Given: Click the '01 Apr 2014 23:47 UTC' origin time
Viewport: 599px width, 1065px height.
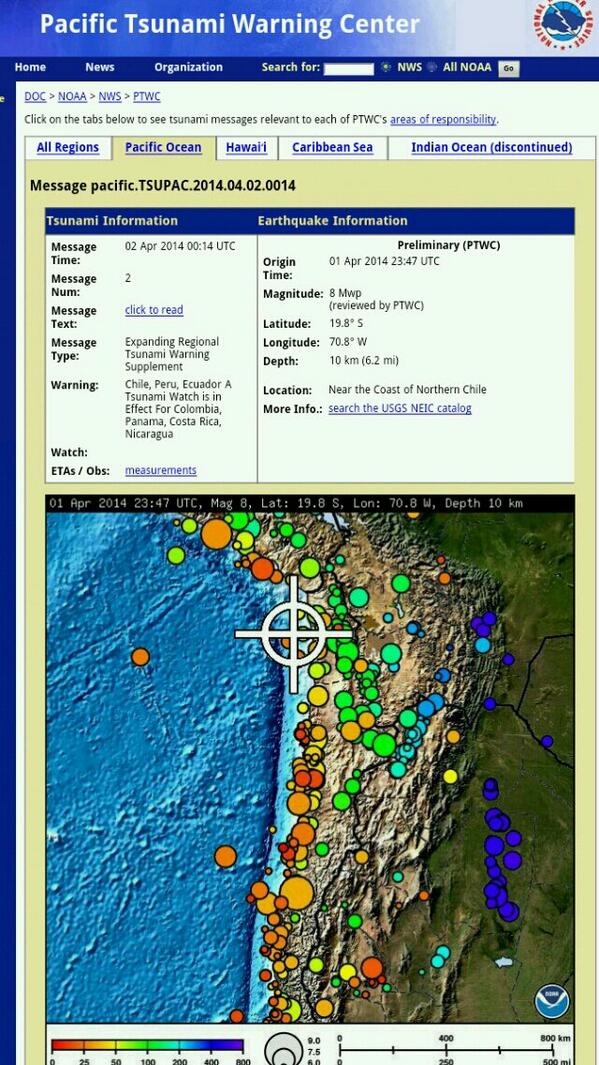Looking at the screenshot, I should click(x=384, y=261).
